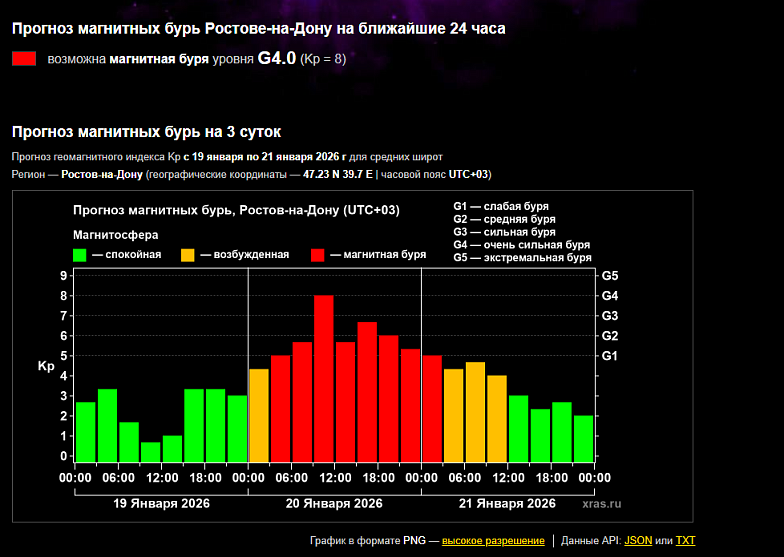Open the TXT API data link
Screen dimensions: 784x557
coord(685,541)
